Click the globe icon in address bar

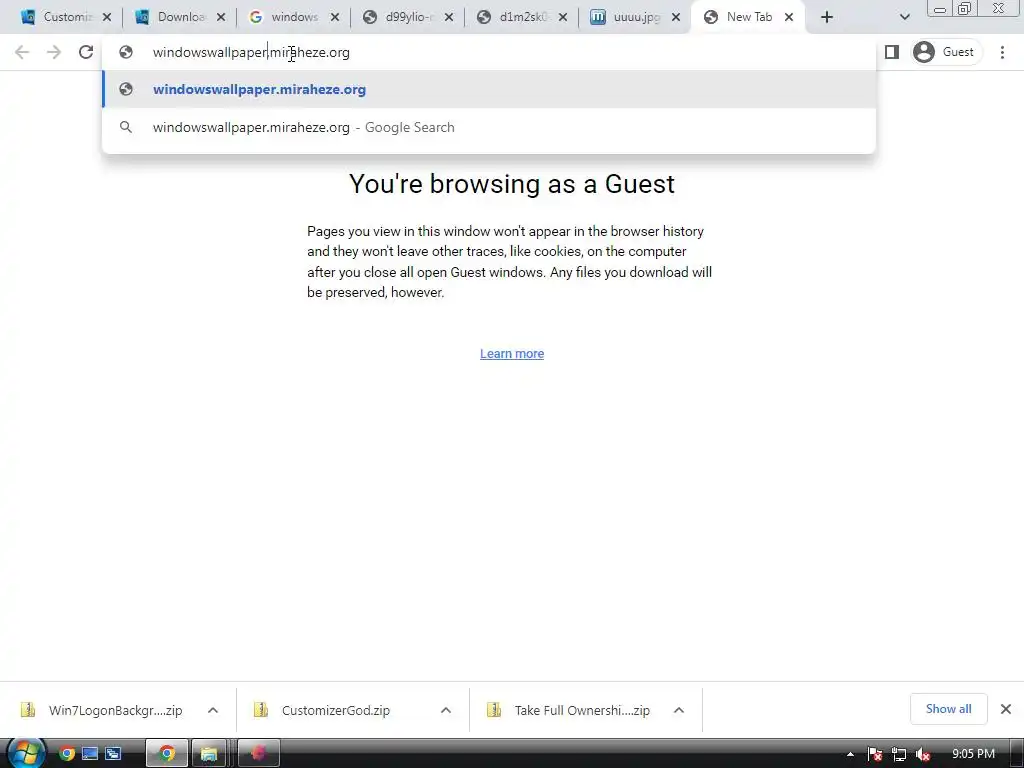(126, 52)
